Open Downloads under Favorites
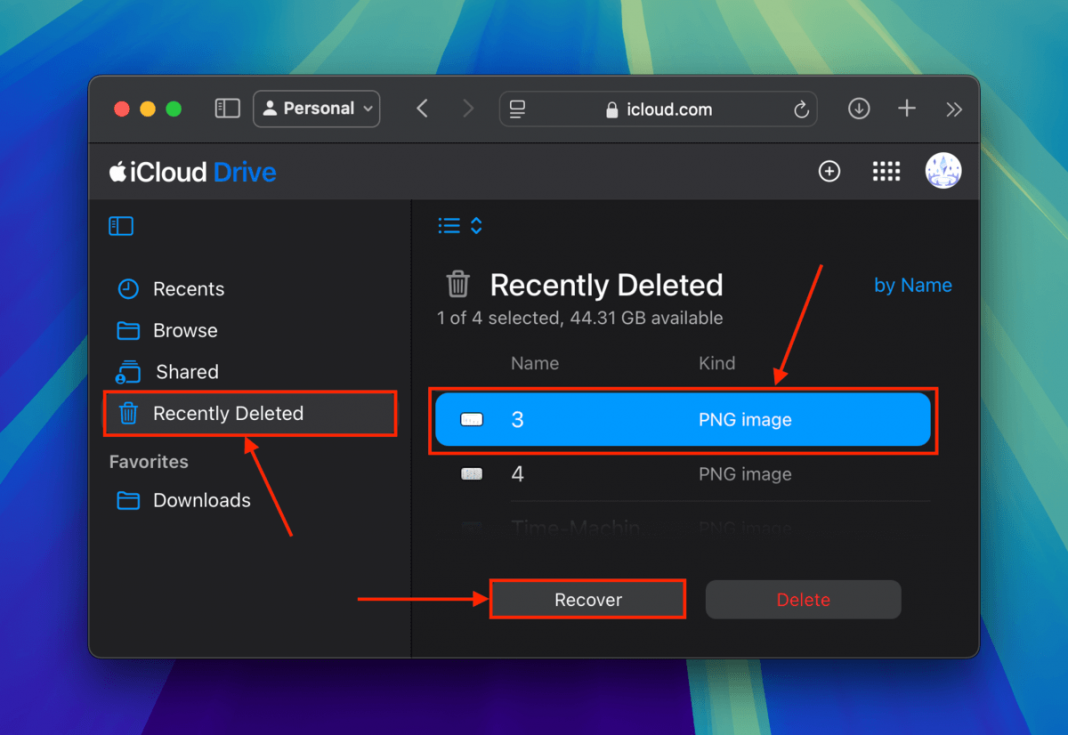 click(200, 500)
